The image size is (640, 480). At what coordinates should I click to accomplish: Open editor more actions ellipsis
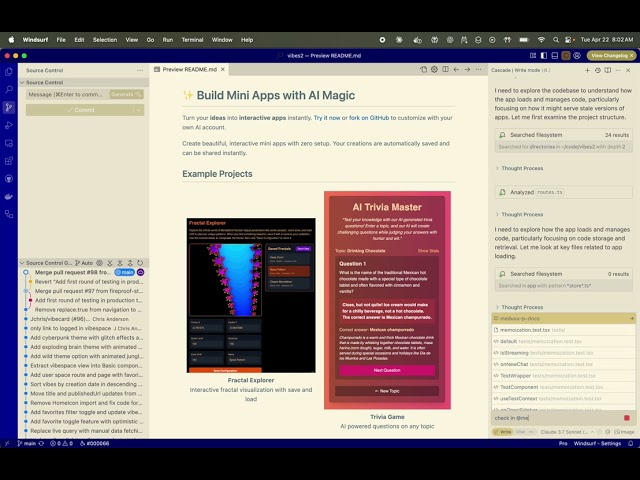[x=478, y=69]
